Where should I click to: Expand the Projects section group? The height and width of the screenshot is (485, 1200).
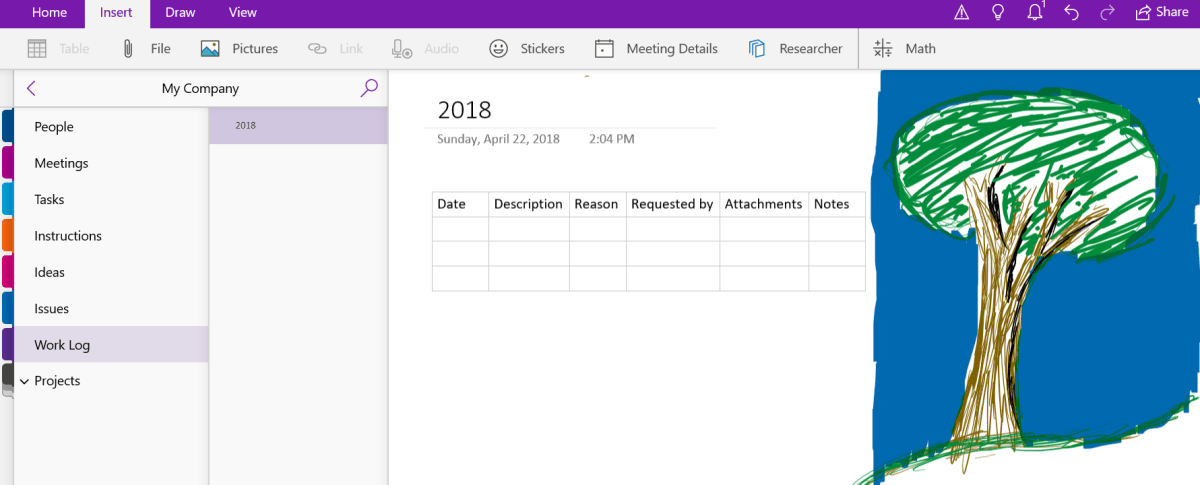24,381
